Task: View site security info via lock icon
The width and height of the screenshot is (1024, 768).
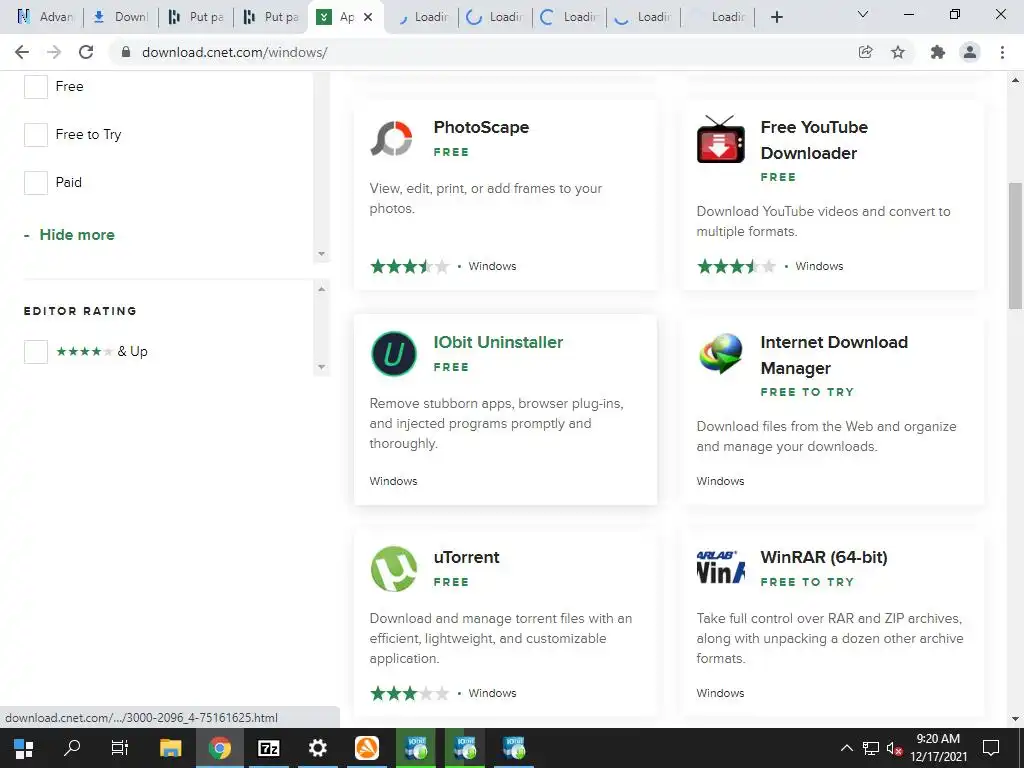Action: 126,52
